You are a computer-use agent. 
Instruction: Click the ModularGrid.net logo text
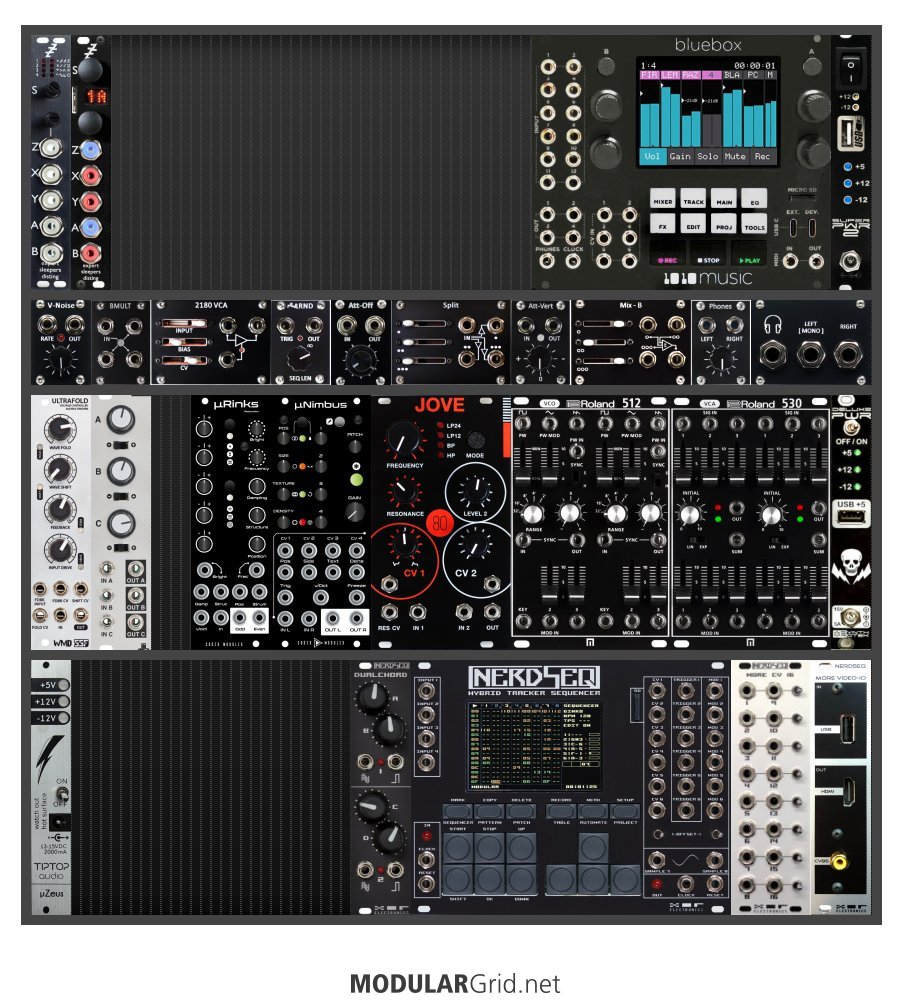[455, 983]
